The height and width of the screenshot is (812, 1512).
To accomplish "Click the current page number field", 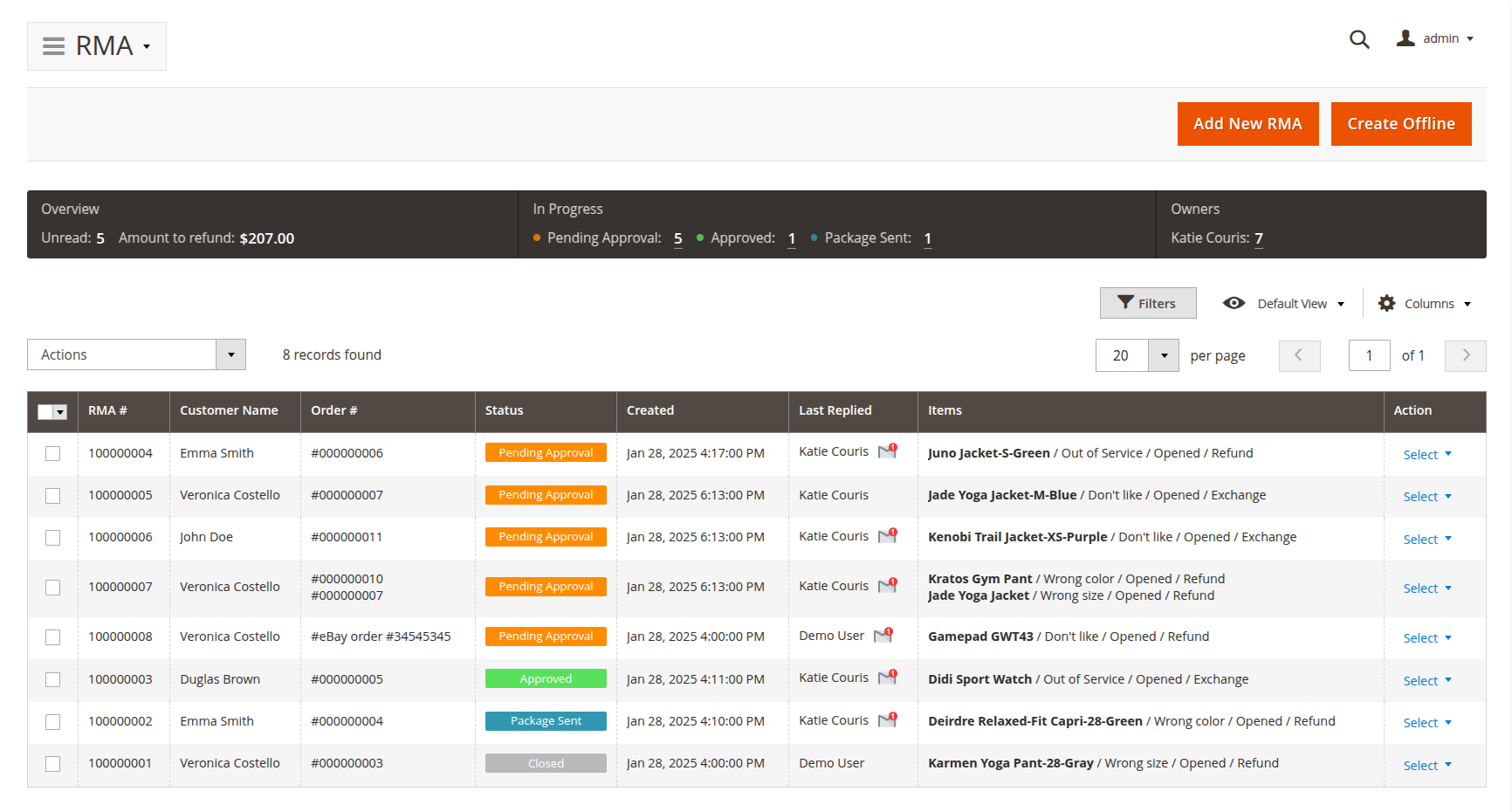I will point(1369,355).
